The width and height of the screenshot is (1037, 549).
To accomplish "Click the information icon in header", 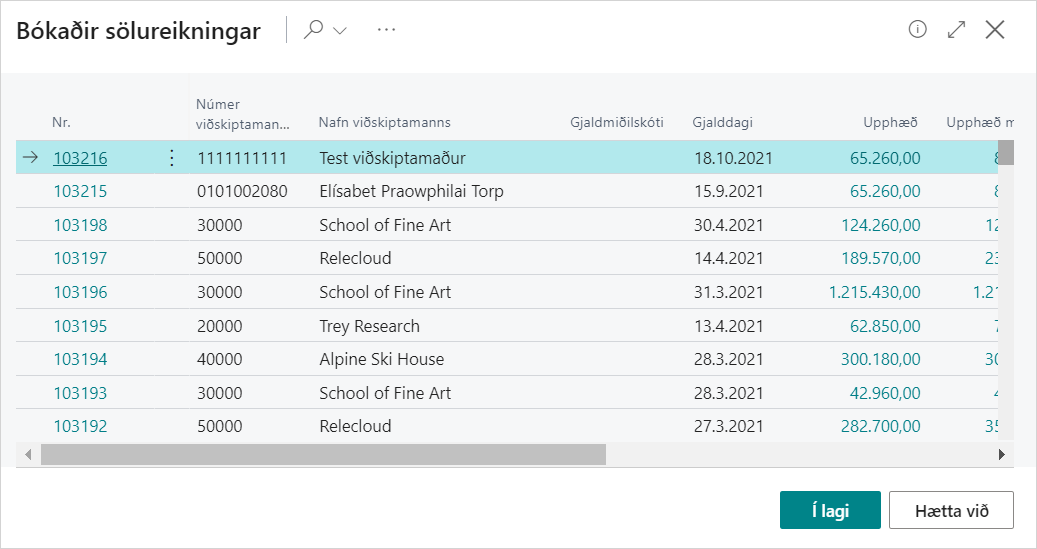I will 917,30.
